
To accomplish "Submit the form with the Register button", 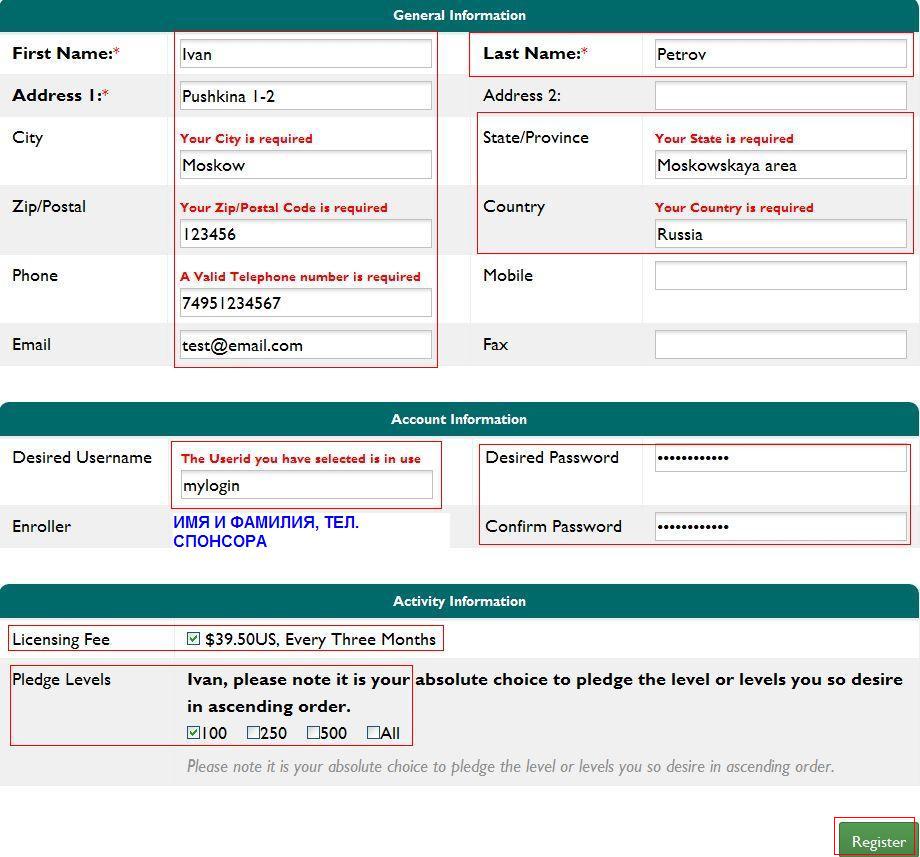I will 878,841.
